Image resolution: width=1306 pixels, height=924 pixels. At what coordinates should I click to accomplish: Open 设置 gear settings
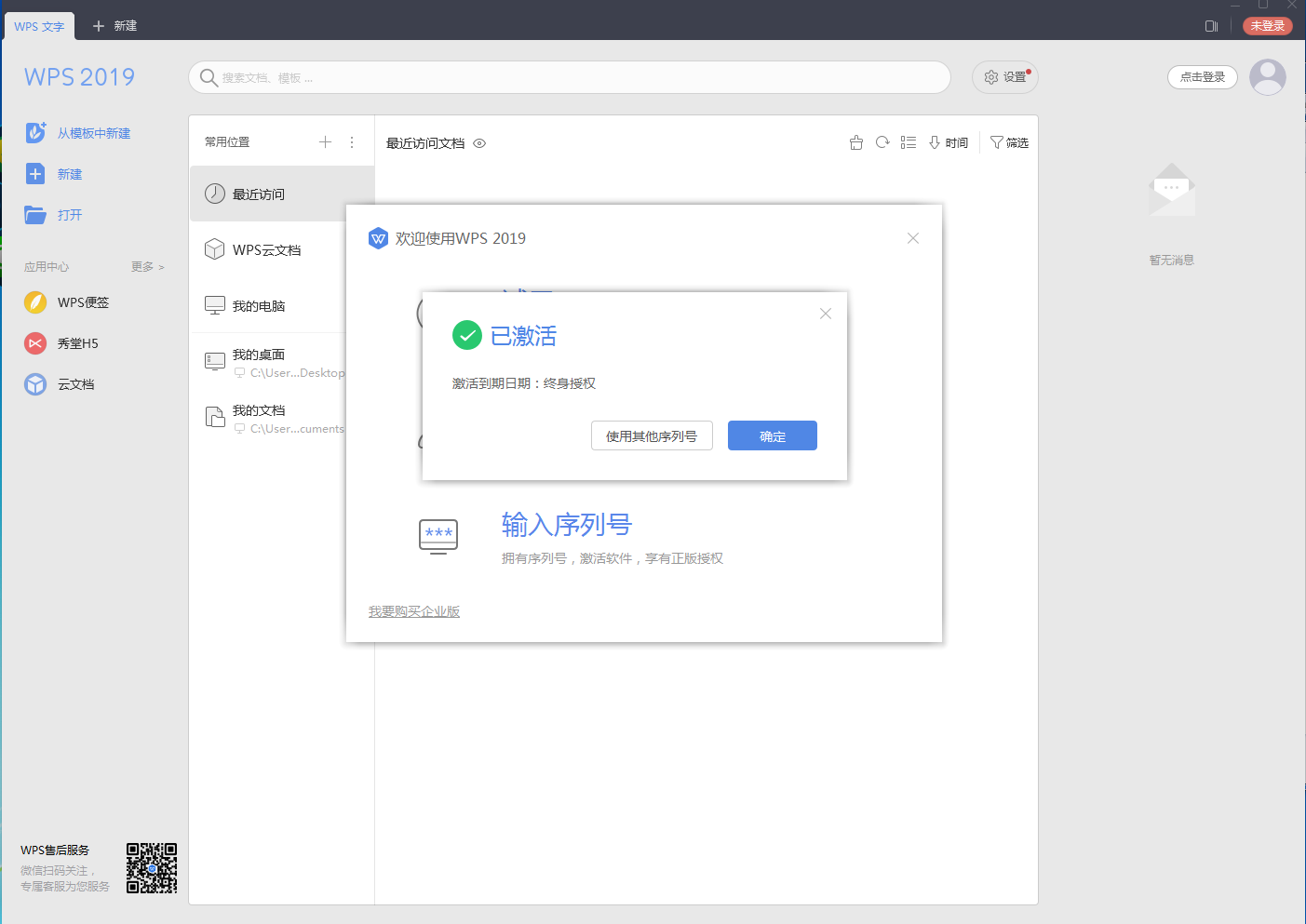[x=1005, y=77]
